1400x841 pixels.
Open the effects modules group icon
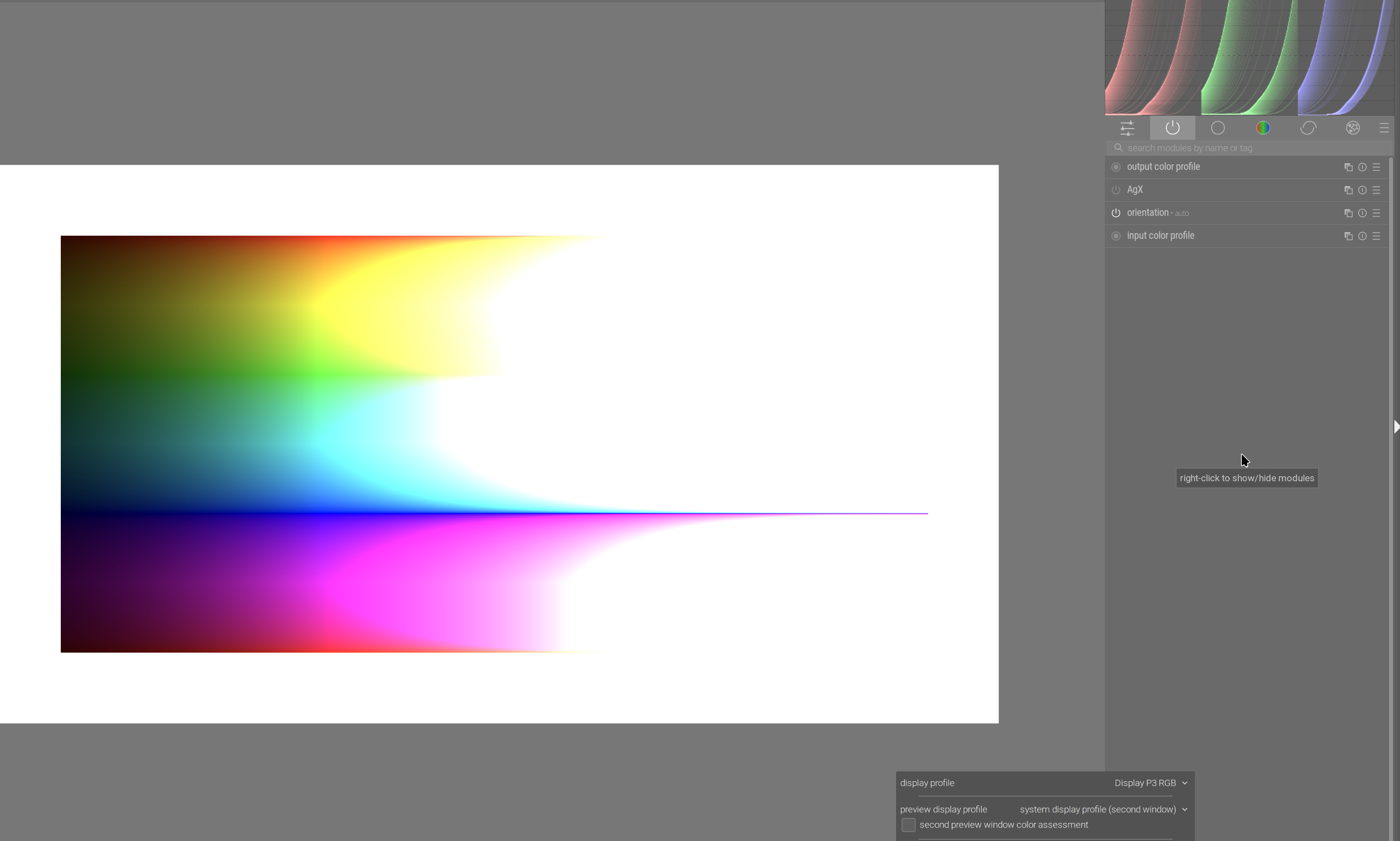coord(1353,128)
